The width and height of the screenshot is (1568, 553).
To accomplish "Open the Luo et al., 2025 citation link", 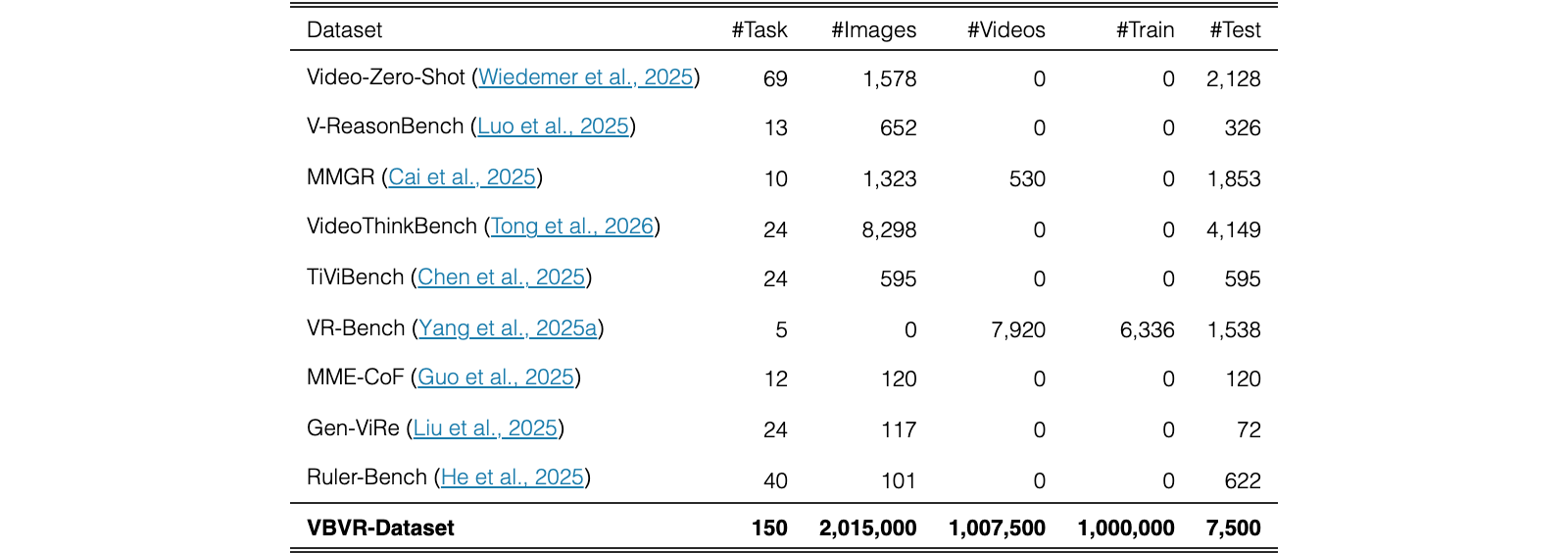I will click(x=553, y=126).
